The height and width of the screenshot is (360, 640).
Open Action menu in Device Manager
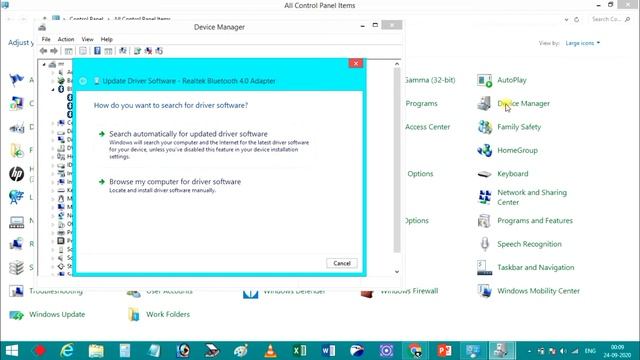click(66, 39)
